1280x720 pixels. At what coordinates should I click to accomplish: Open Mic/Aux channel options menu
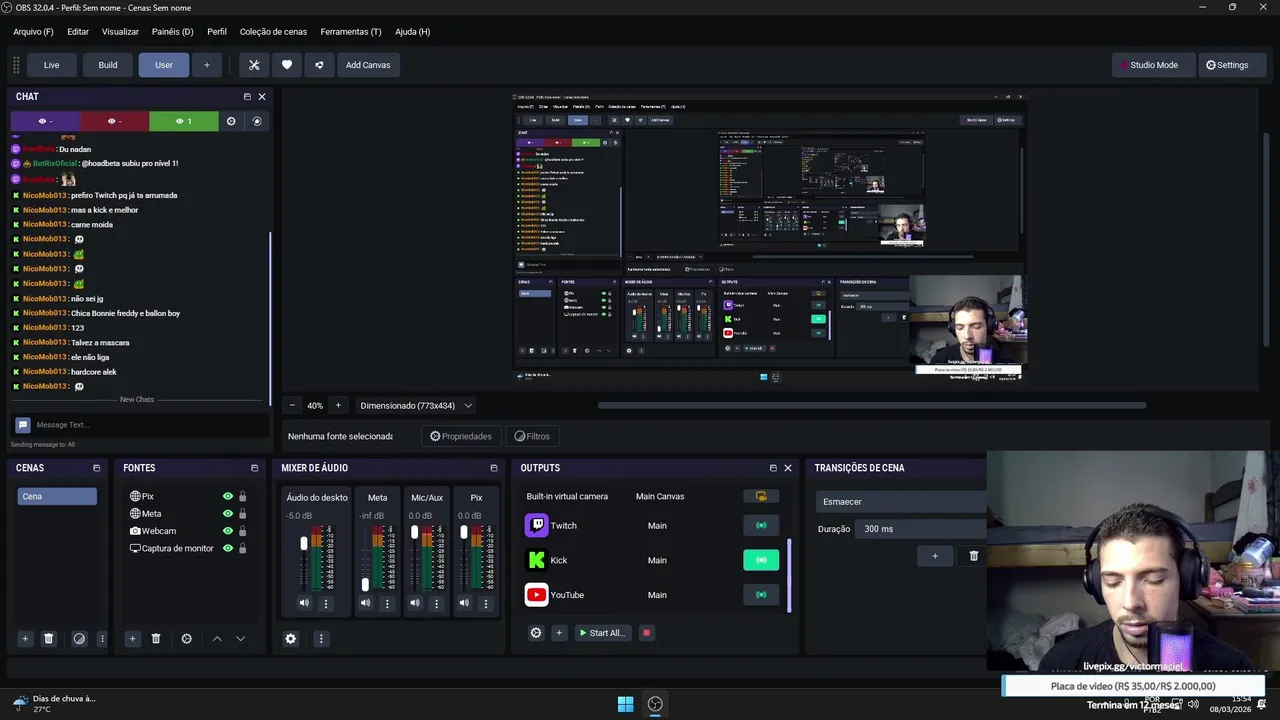436,603
